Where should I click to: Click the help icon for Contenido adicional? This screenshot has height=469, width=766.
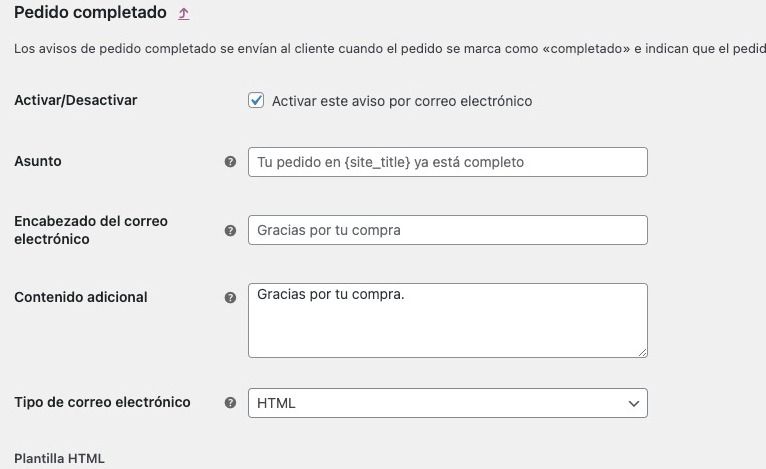pos(230,298)
